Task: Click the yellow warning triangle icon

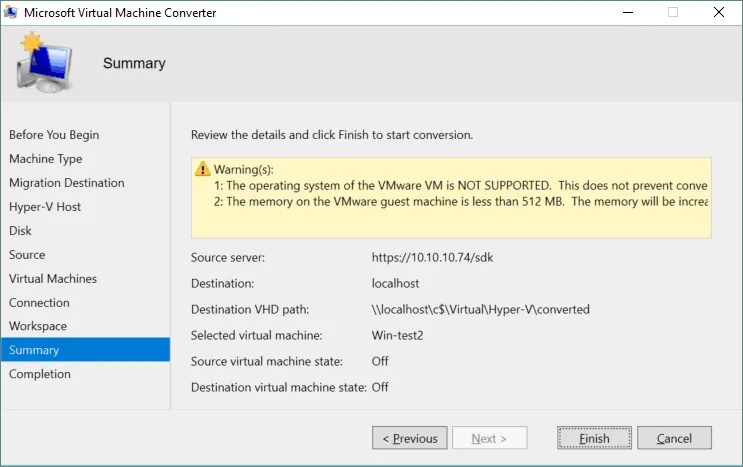Action: [202, 169]
